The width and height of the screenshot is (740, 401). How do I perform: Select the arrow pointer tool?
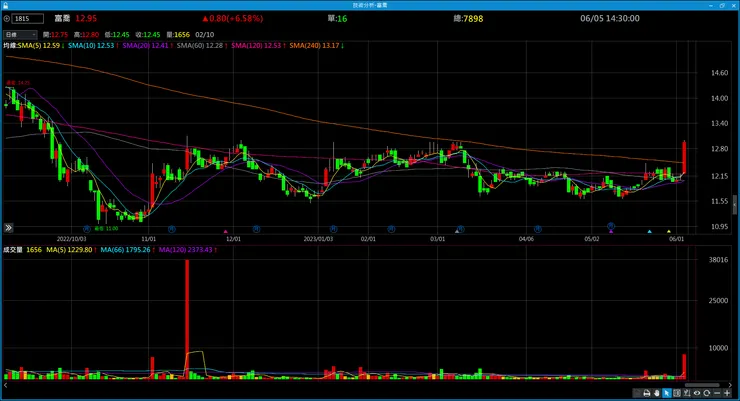[x=667, y=393]
